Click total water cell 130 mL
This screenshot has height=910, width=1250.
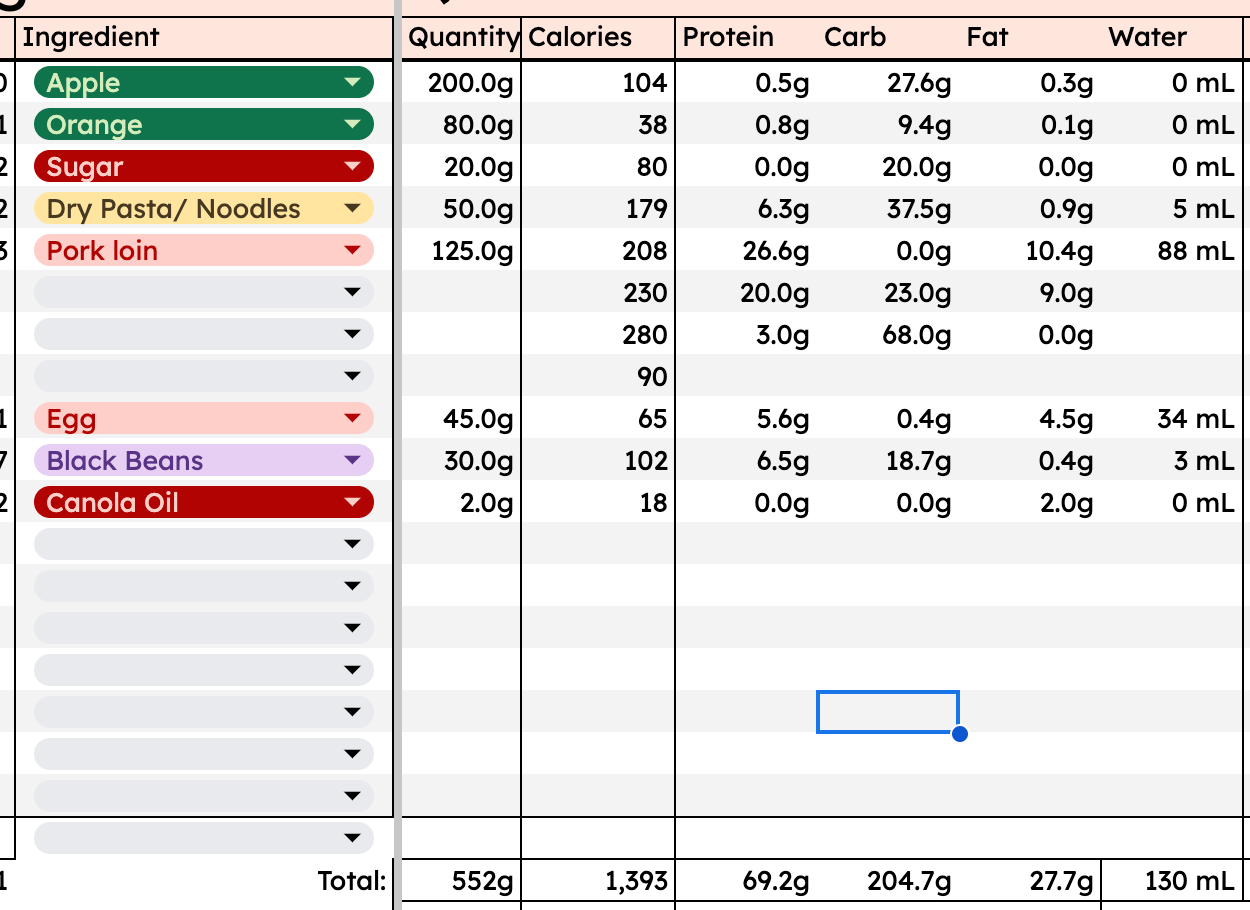(1171, 881)
